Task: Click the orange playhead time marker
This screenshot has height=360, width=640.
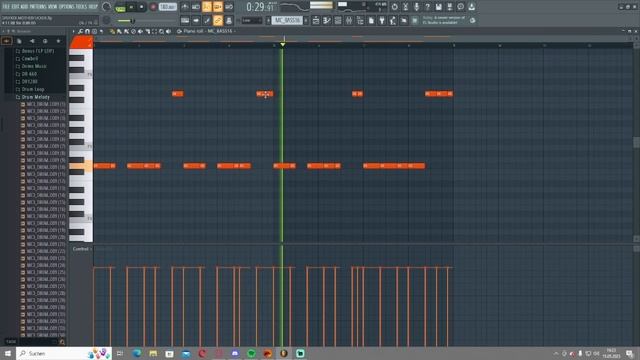Action: pos(282,44)
